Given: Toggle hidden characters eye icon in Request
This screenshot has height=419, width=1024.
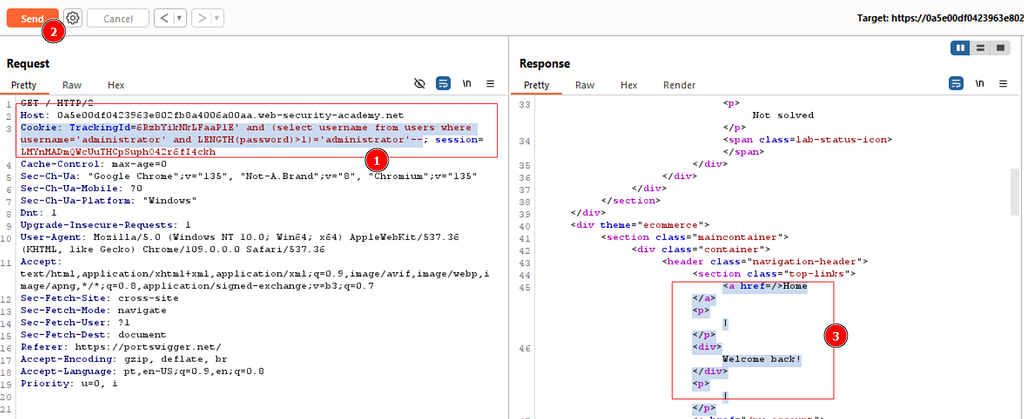Looking at the screenshot, I should pyautogui.click(x=420, y=83).
